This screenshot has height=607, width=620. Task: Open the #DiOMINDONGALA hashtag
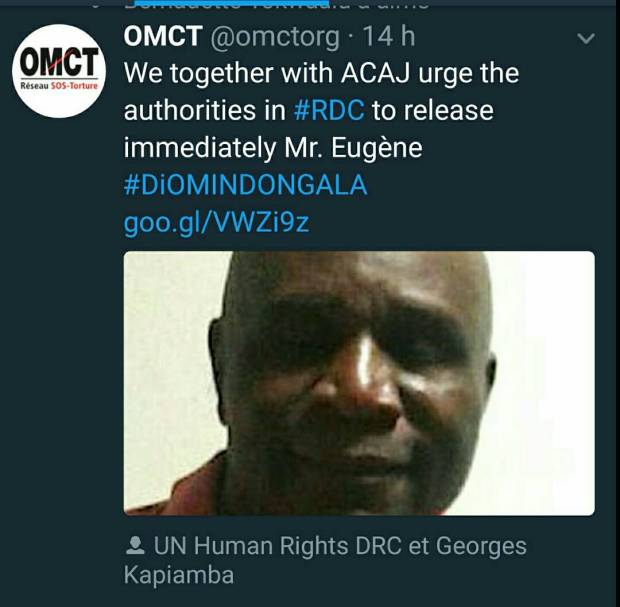point(246,185)
